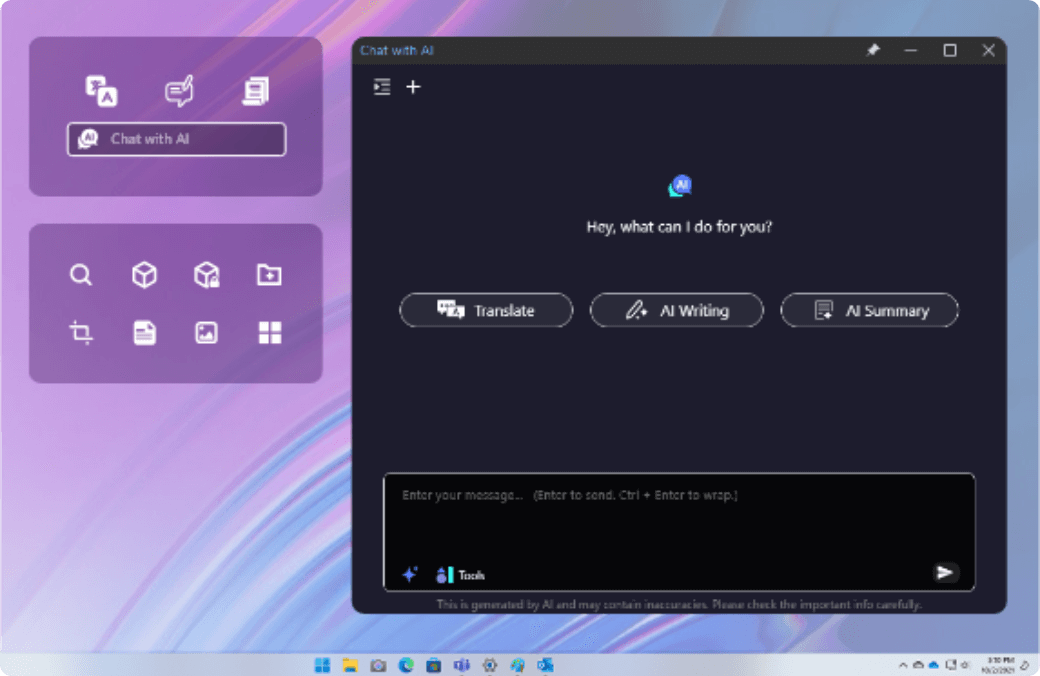This screenshot has height=676, width=1040.
Task: Select the locked cube icon
Action: (207, 275)
